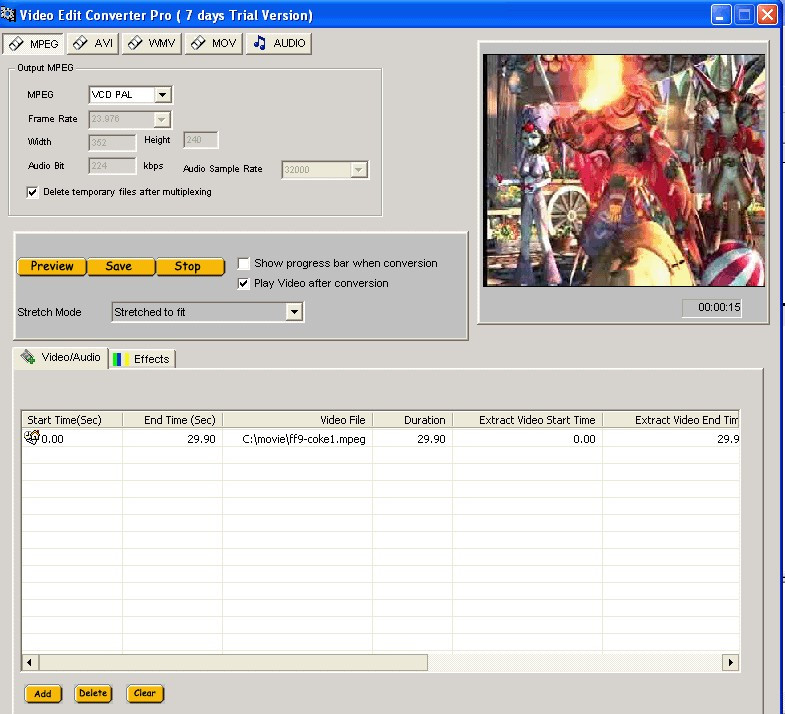This screenshot has width=785, height=714.
Task: Click the Clear button
Action: tap(145, 693)
